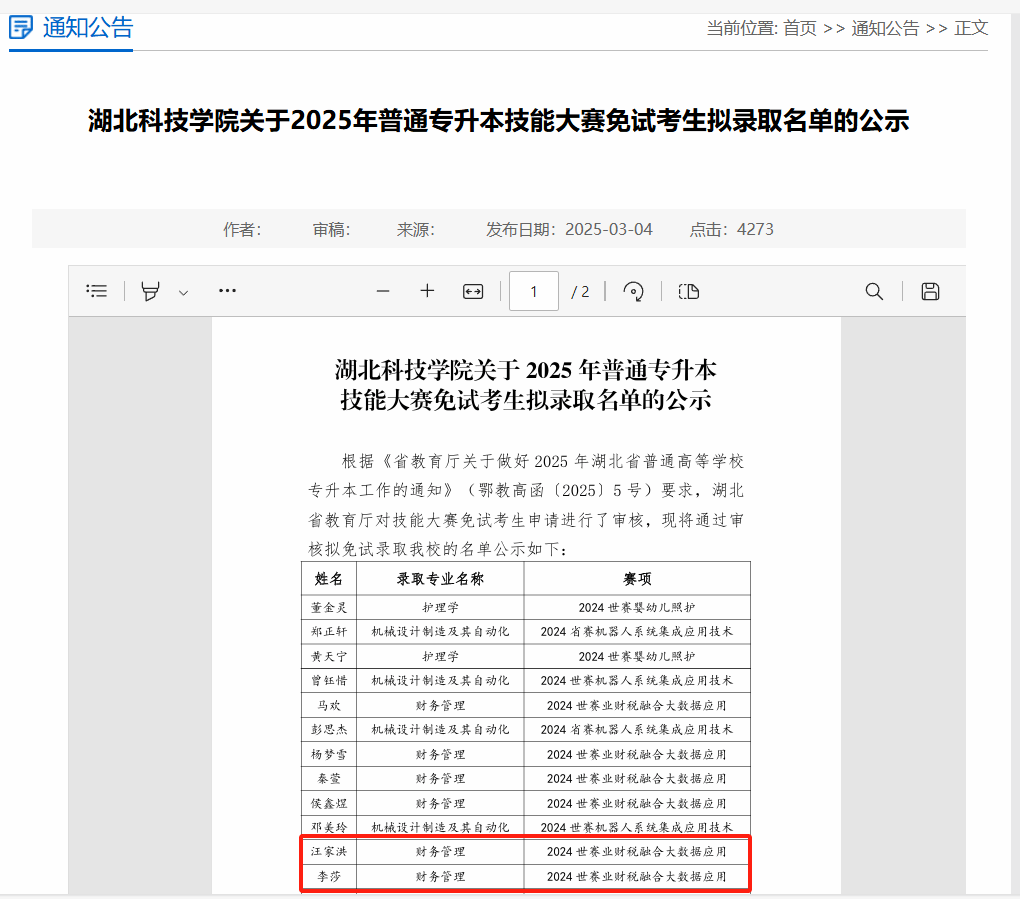Click the 通知公告 document icon at top left
This screenshot has width=1020, height=899.
tap(21, 28)
